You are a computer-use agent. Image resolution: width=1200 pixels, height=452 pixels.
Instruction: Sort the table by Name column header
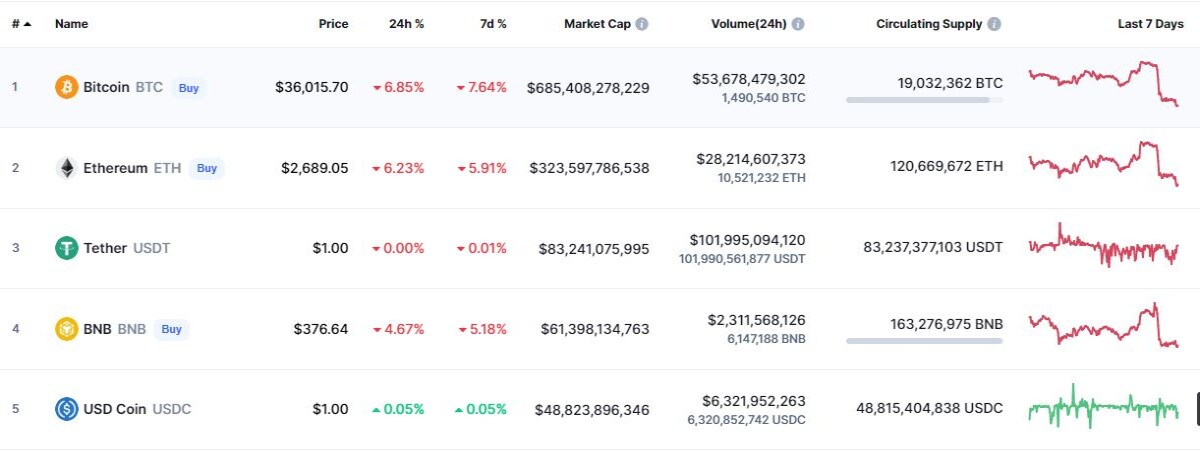coord(71,24)
